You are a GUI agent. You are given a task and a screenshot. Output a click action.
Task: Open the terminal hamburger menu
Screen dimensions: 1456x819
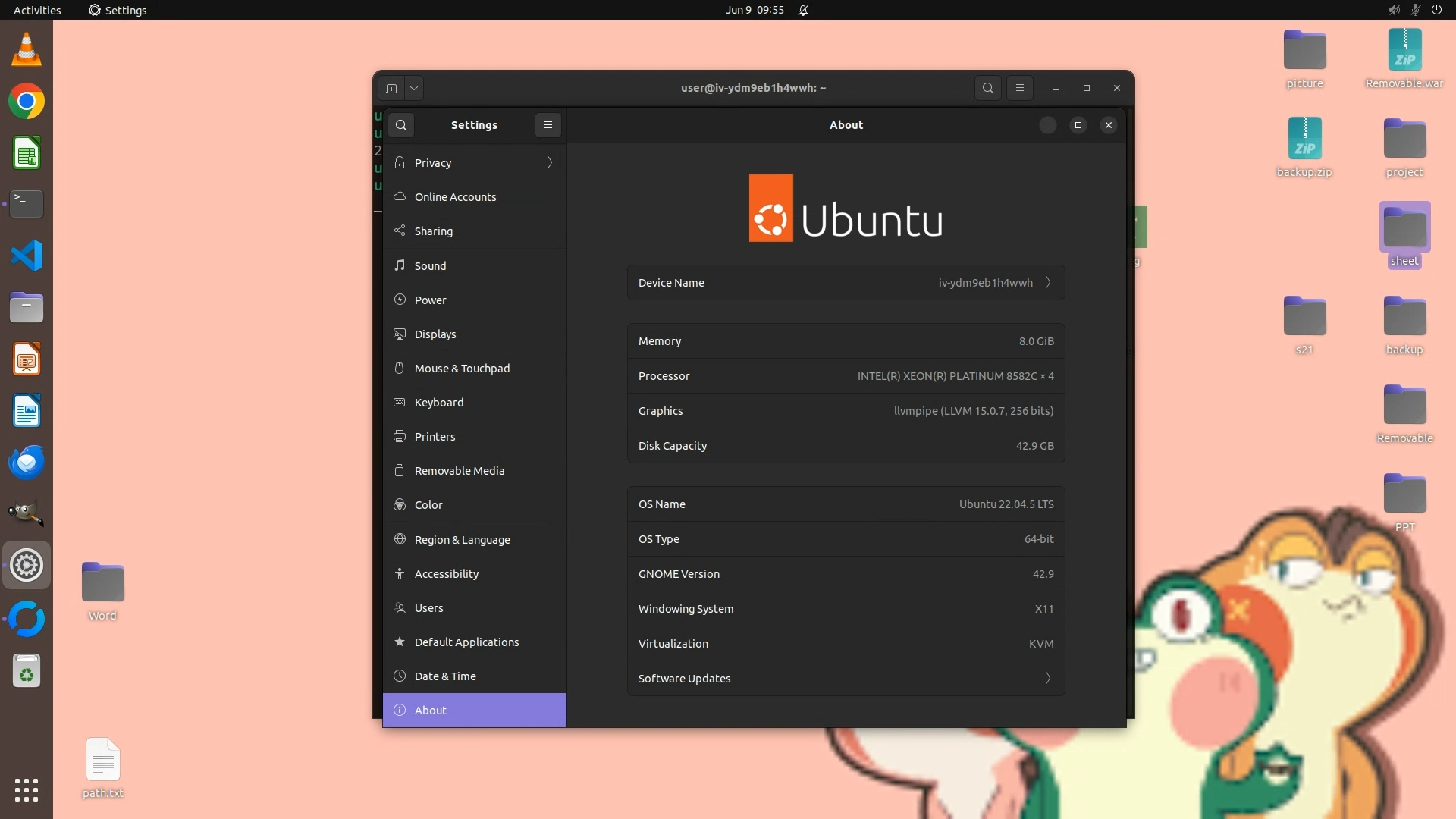point(1020,88)
